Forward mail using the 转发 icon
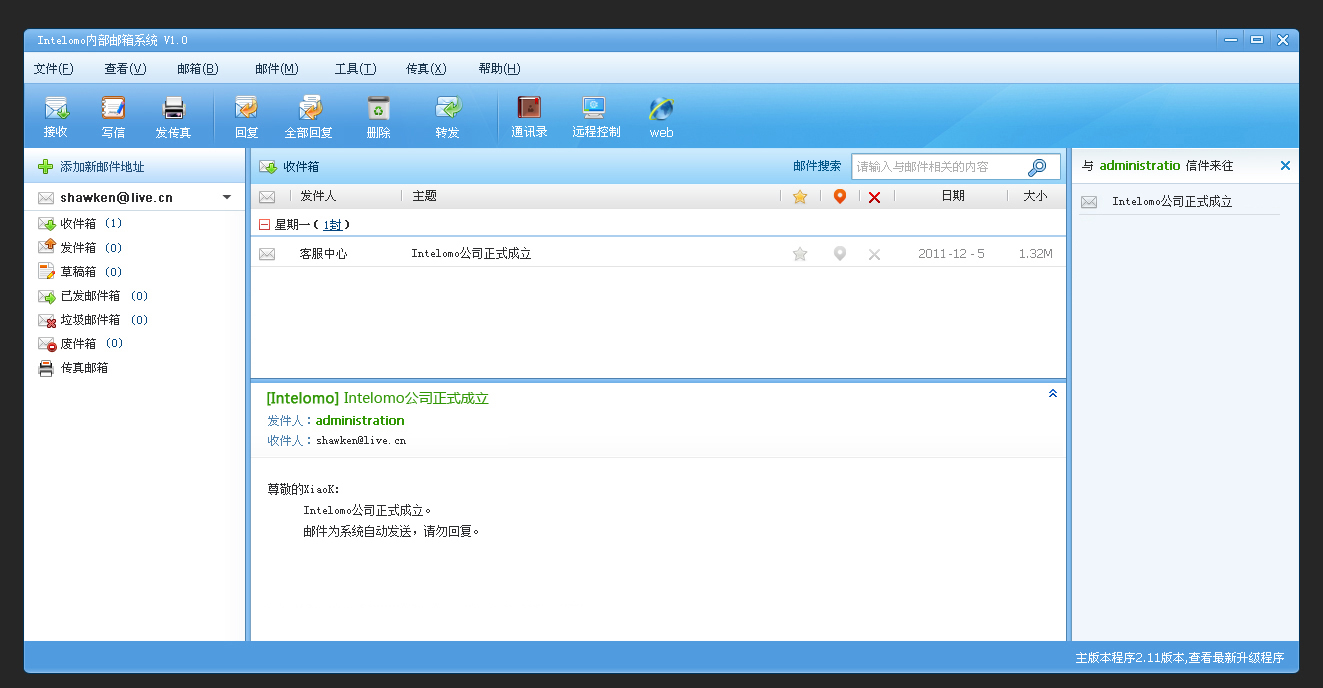1323x688 pixels. point(448,108)
